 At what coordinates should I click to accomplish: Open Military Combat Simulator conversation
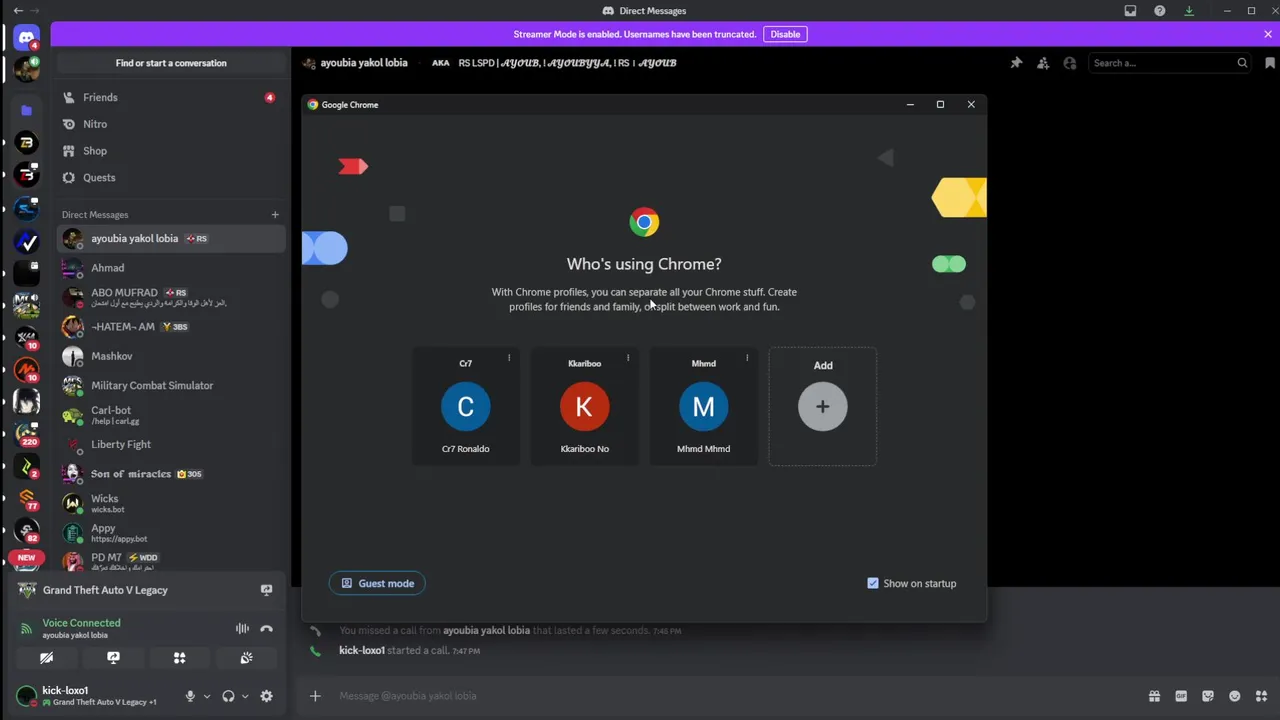point(171,385)
